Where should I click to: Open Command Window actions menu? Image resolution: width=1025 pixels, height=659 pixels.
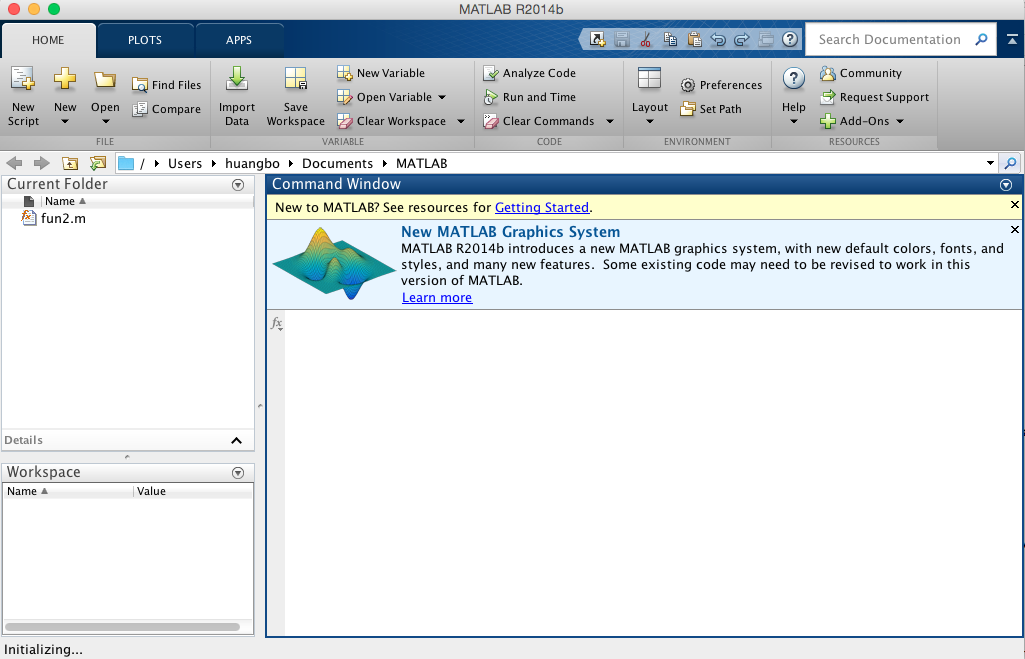tap(1006, 185)
